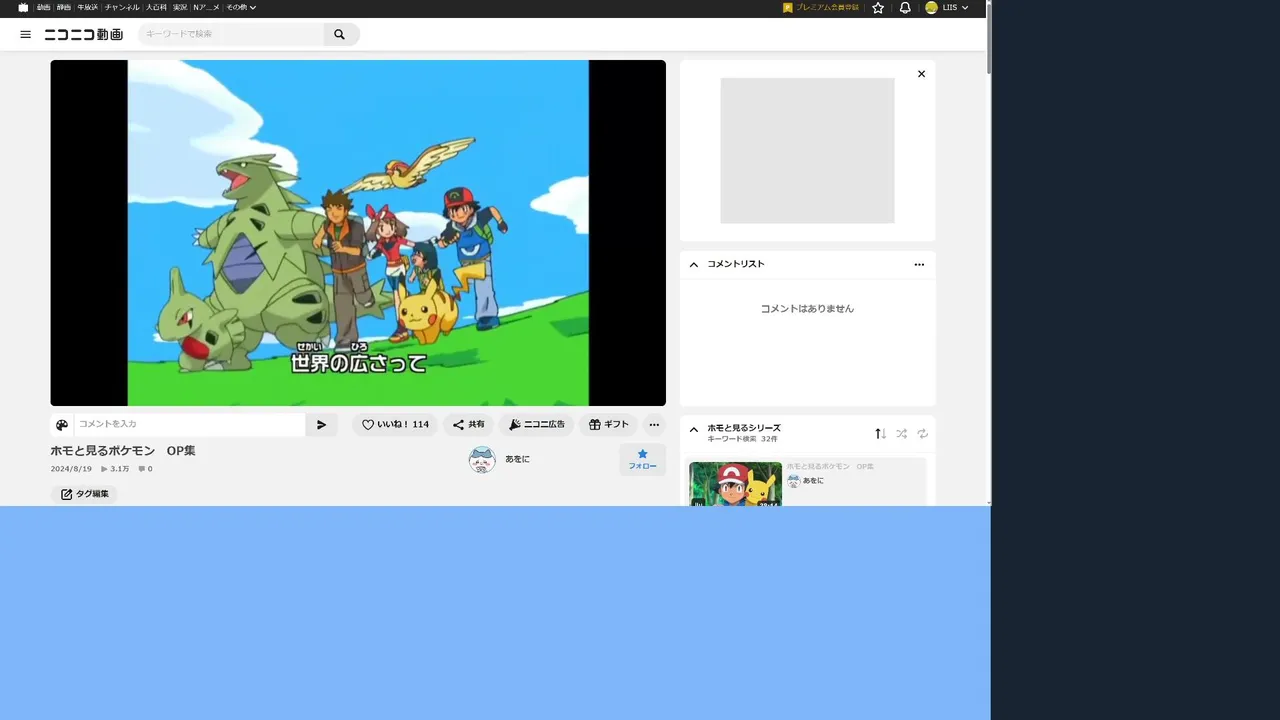
Task: Collapse the コメントリスト panel
Action: [694, 264]
